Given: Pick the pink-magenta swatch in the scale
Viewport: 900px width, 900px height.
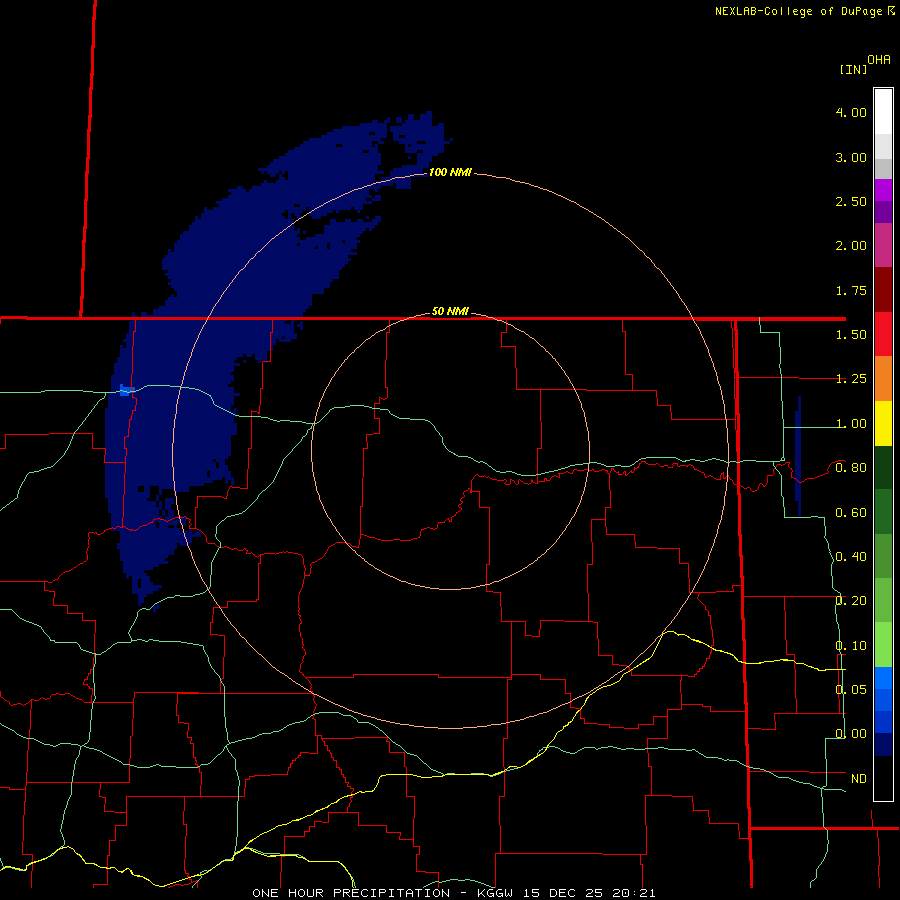Looking at the screenshot, I should click(883, 245).
